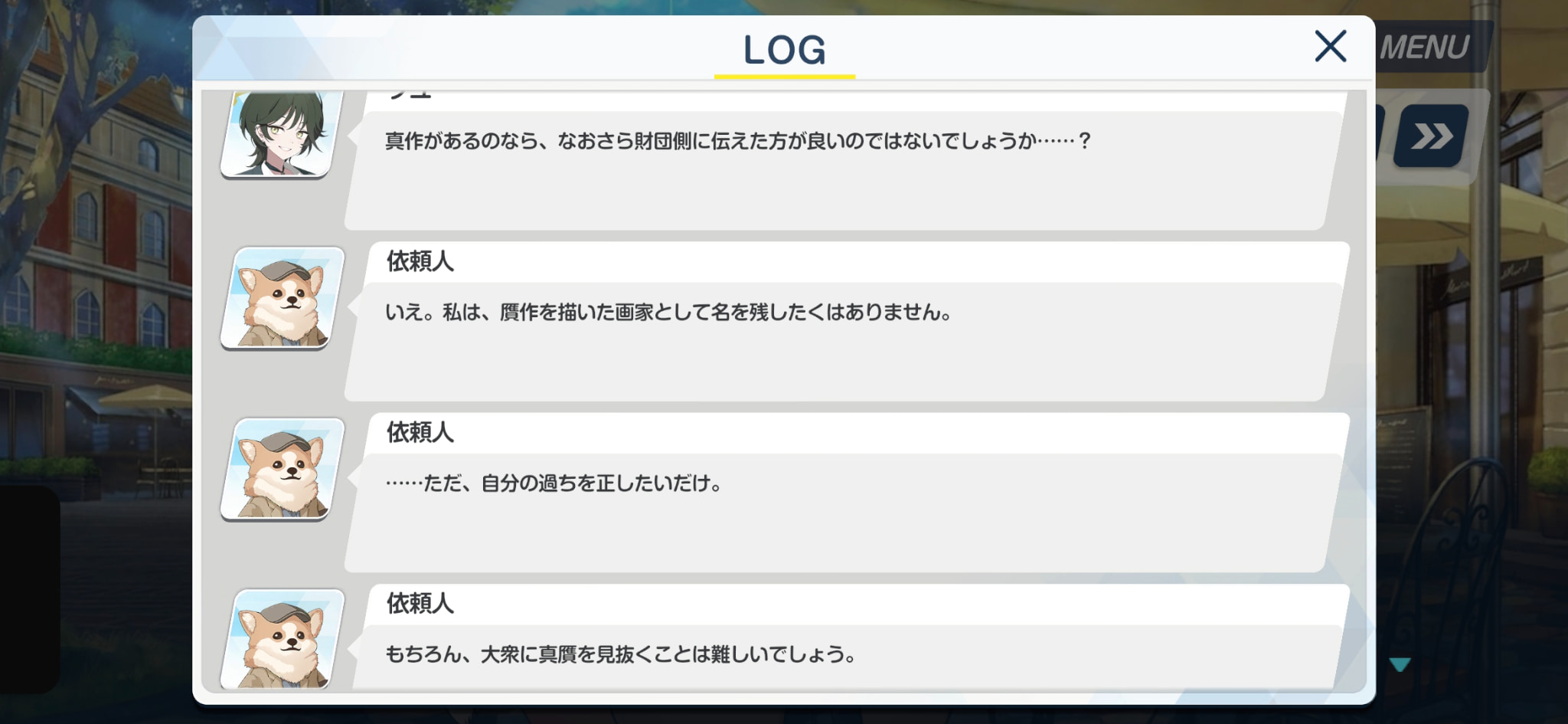Tap the 依頼人 name label above "いえ。私は"
1568x724 pixels.
pos(420,261)
